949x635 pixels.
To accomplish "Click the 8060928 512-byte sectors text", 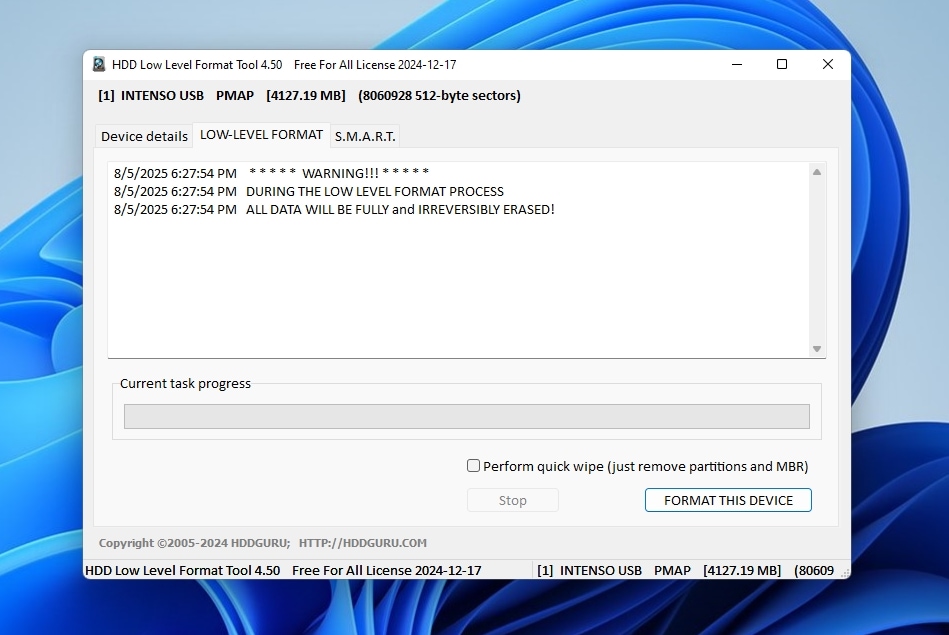I will pyautogui.click(x=439, y=96).
